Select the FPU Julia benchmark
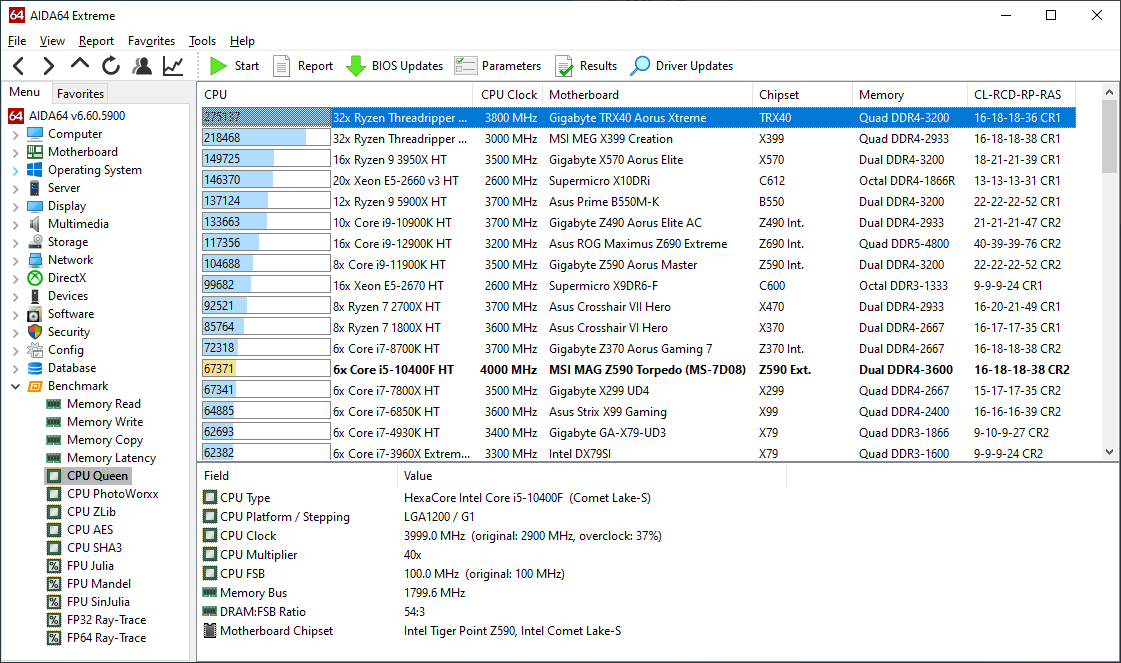Image resolution: width=1121 pixels, height=663 pixels. tap(90, 566)
